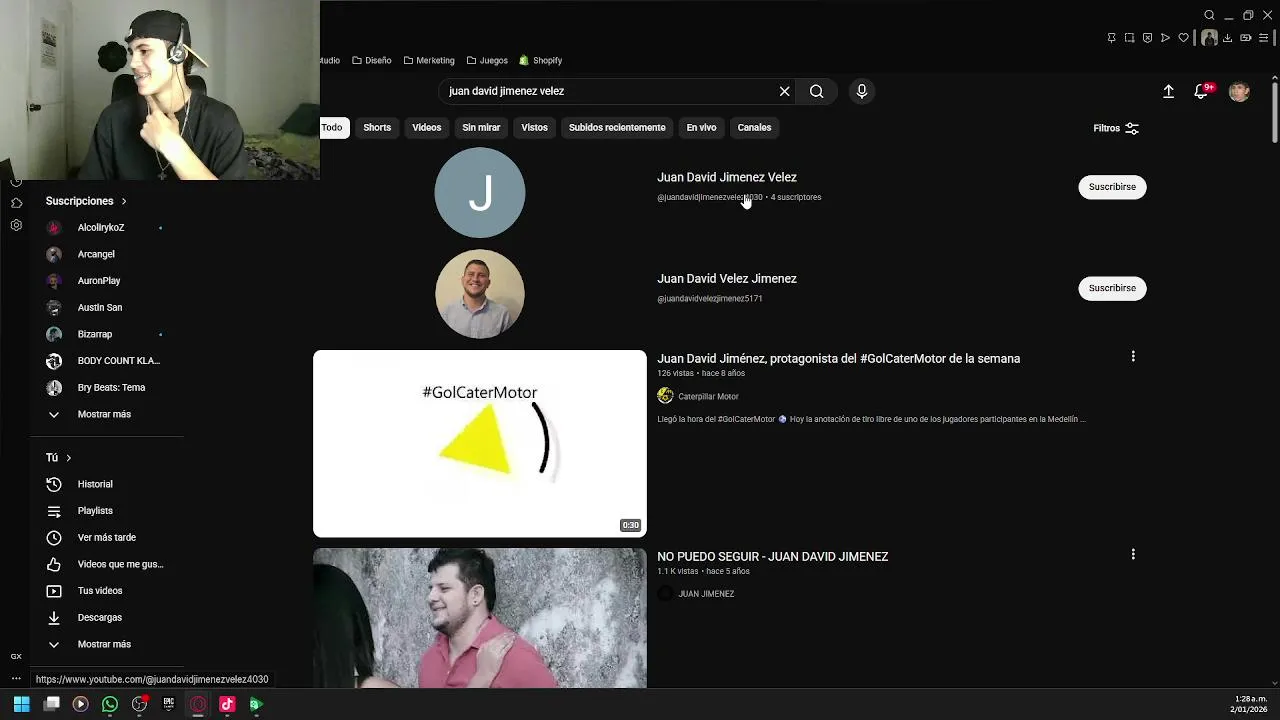The image size is (1280, 720).
Task: Click the Opera flow send icon
Action: pos(1165,38)
